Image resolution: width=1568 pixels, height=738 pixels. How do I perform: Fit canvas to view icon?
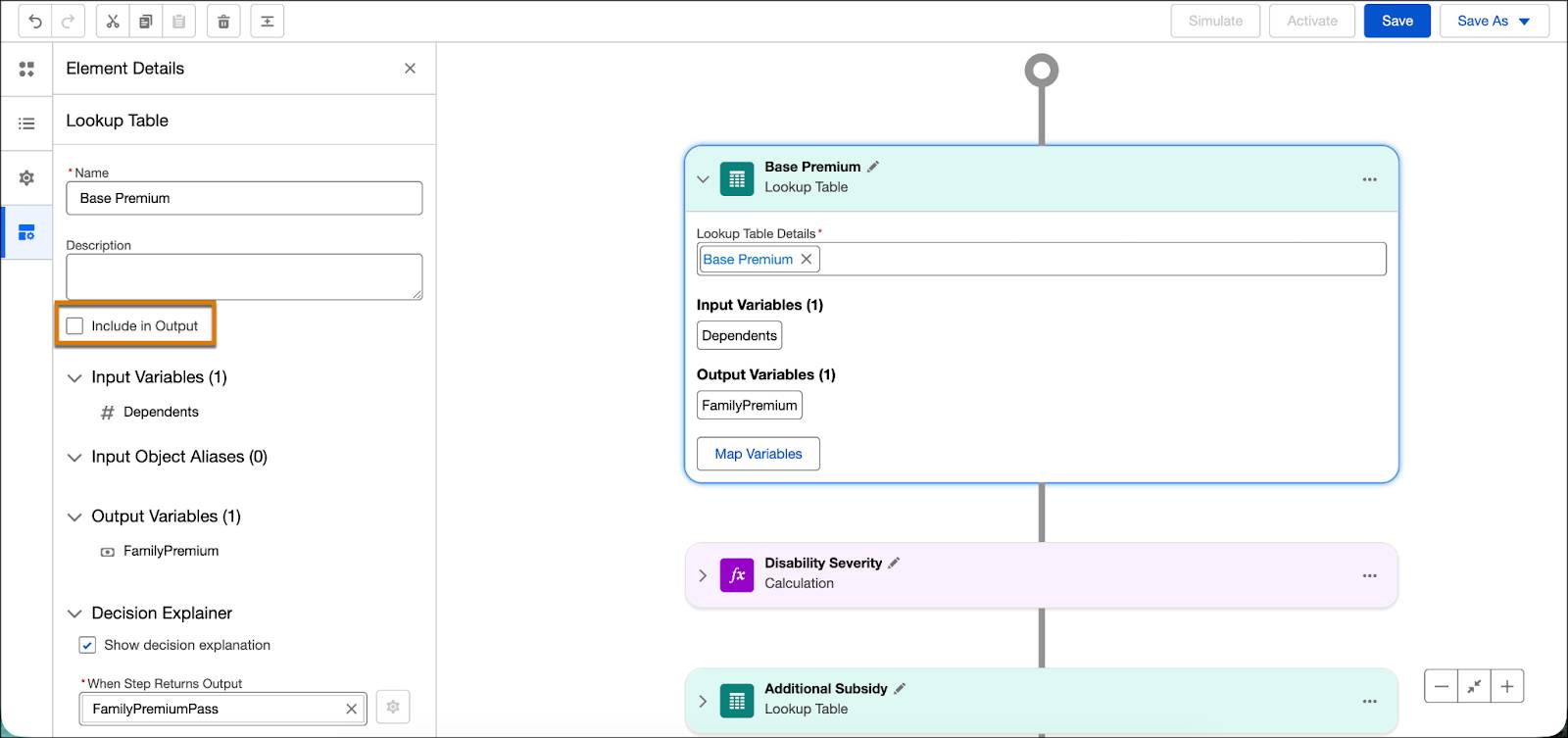click(1474, 687)
